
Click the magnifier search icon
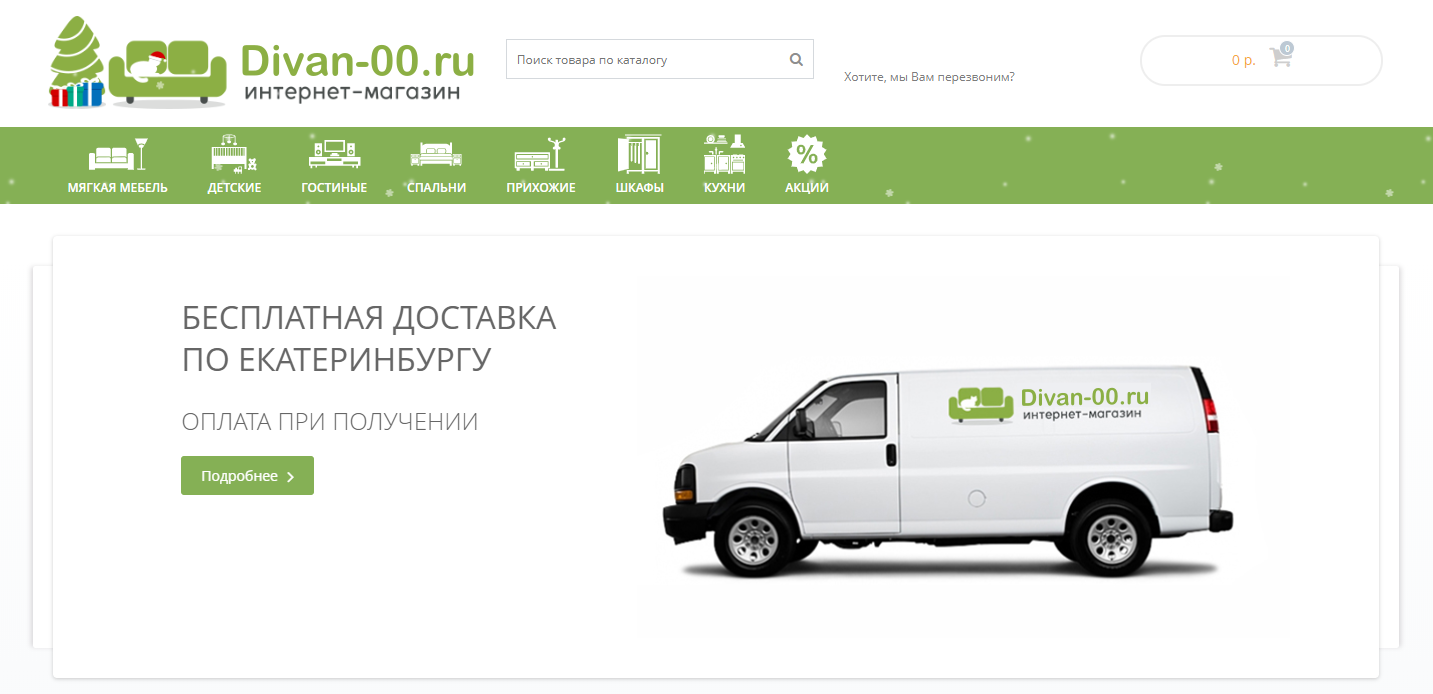(x=796, y=59)
